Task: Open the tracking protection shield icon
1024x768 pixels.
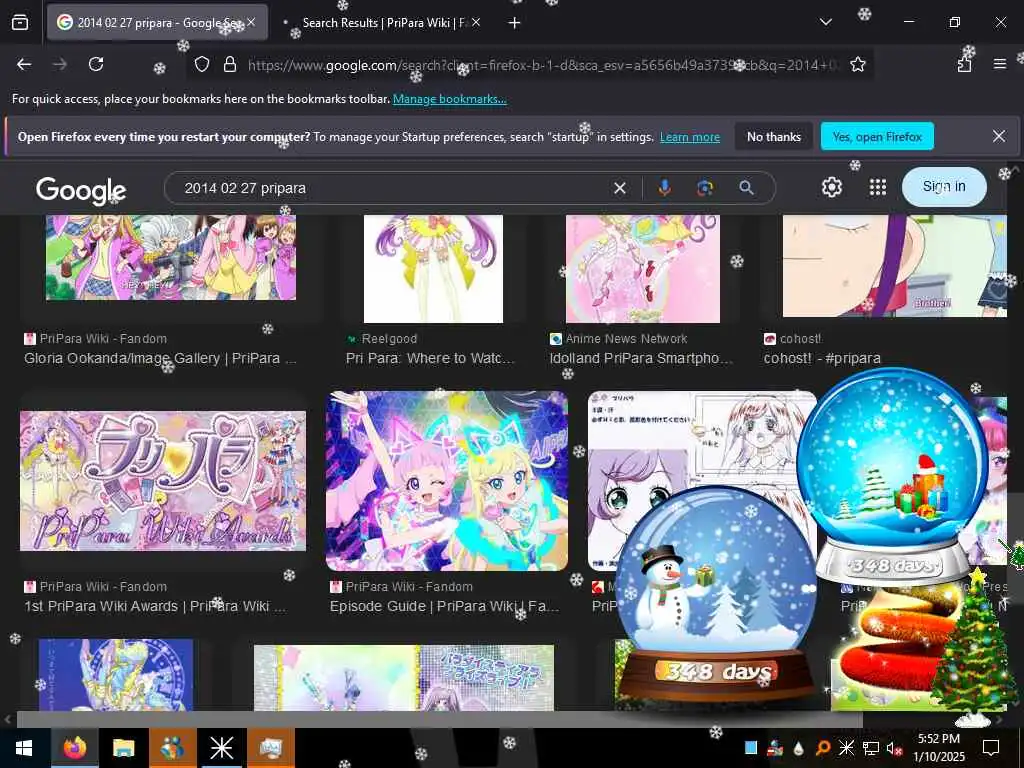Action: click(202, 64)
